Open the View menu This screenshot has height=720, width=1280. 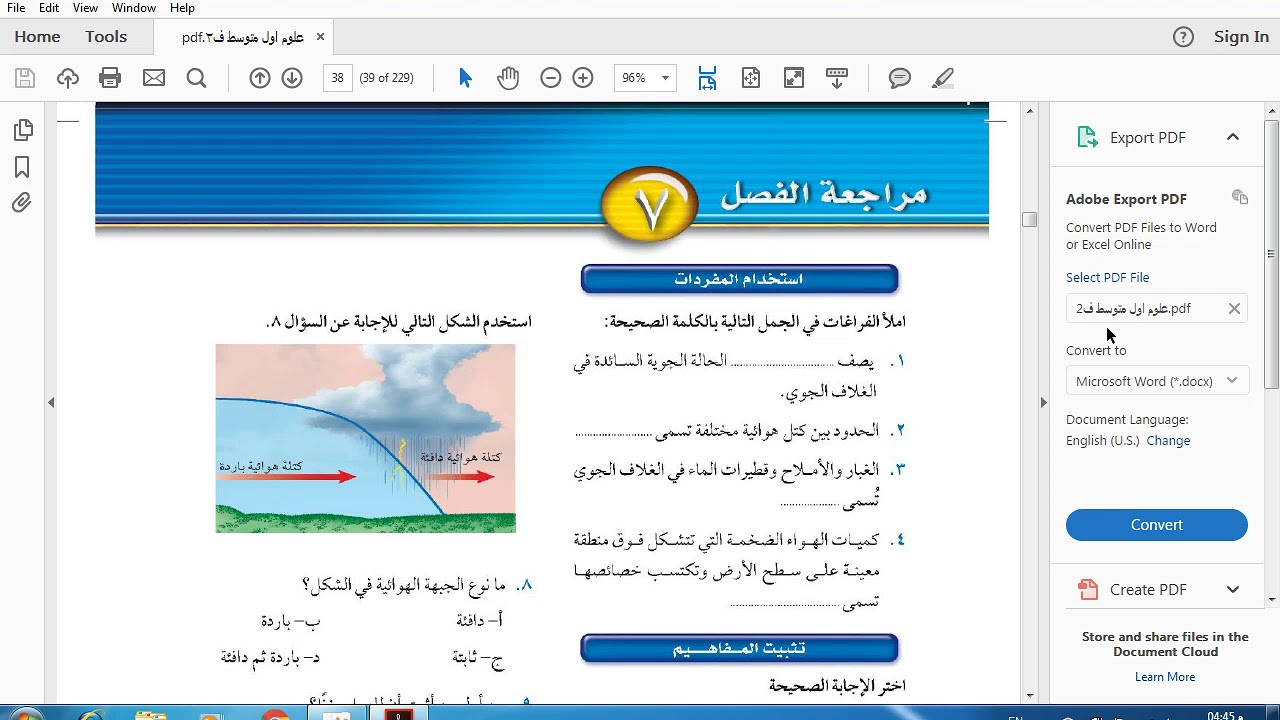[85, 8]
